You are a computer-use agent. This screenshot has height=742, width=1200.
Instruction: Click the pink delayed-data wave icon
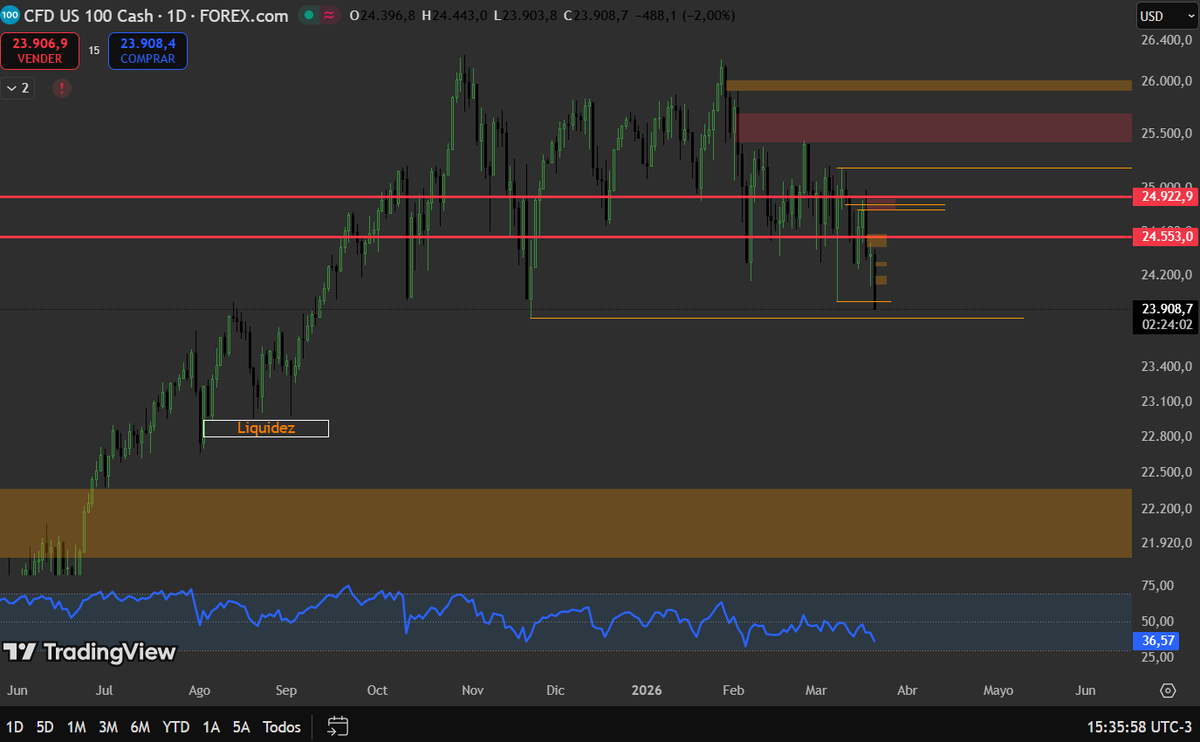328,16
